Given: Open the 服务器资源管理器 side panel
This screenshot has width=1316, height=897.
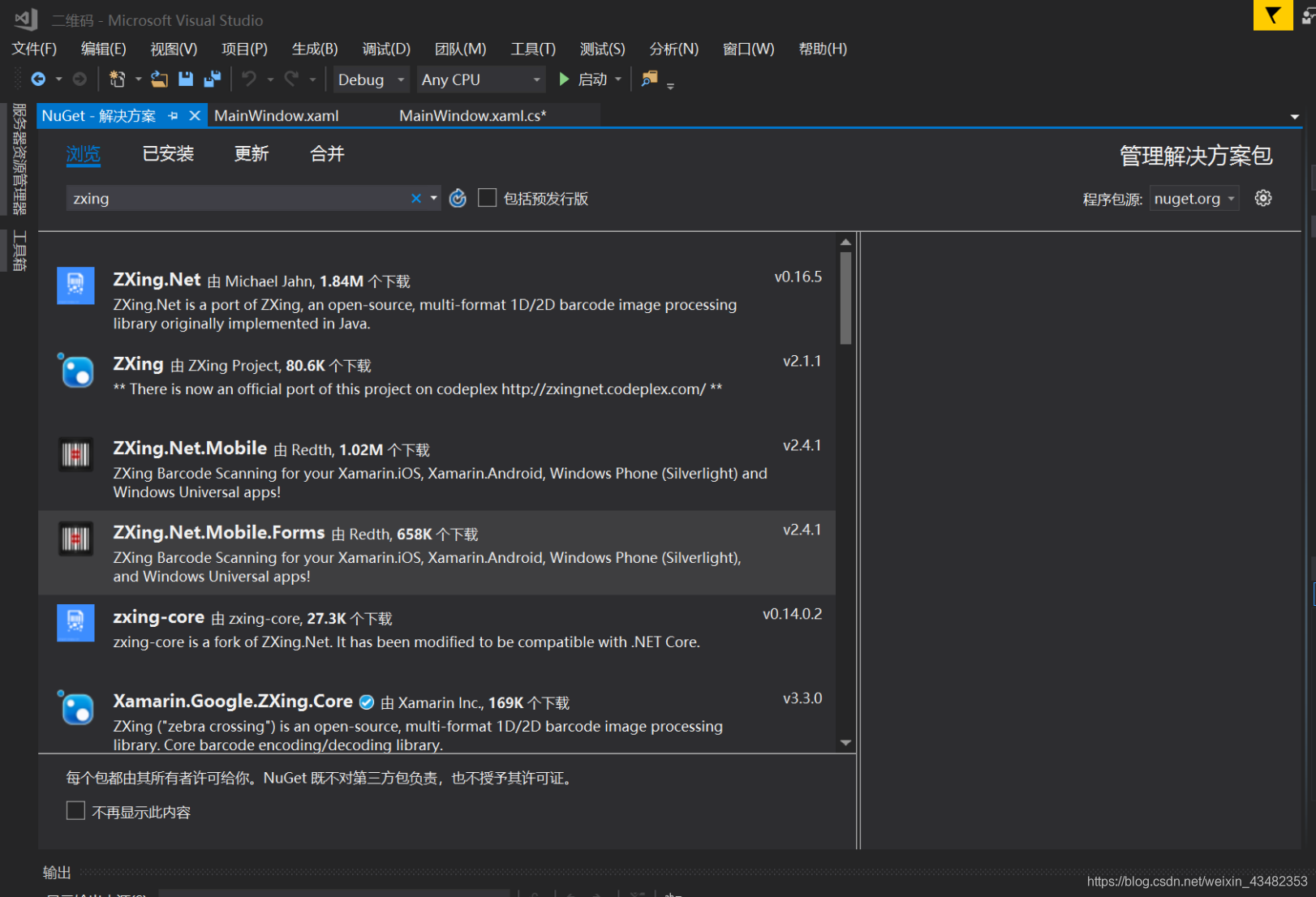Looking at the screenshot, I should (x=19, y=159).
